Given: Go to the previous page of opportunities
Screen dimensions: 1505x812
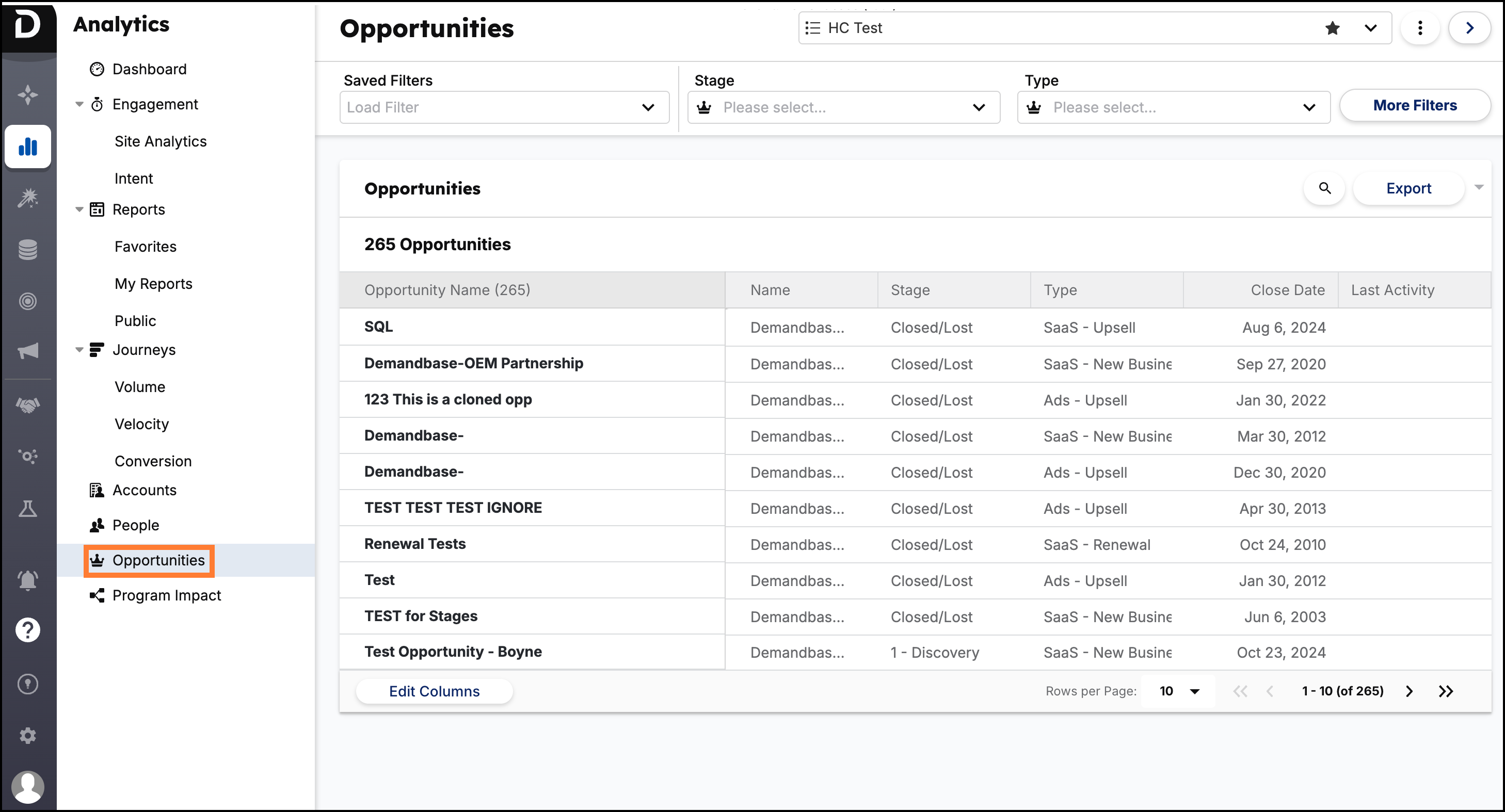Looking at the screenshot, I should tap(1269, 691).
